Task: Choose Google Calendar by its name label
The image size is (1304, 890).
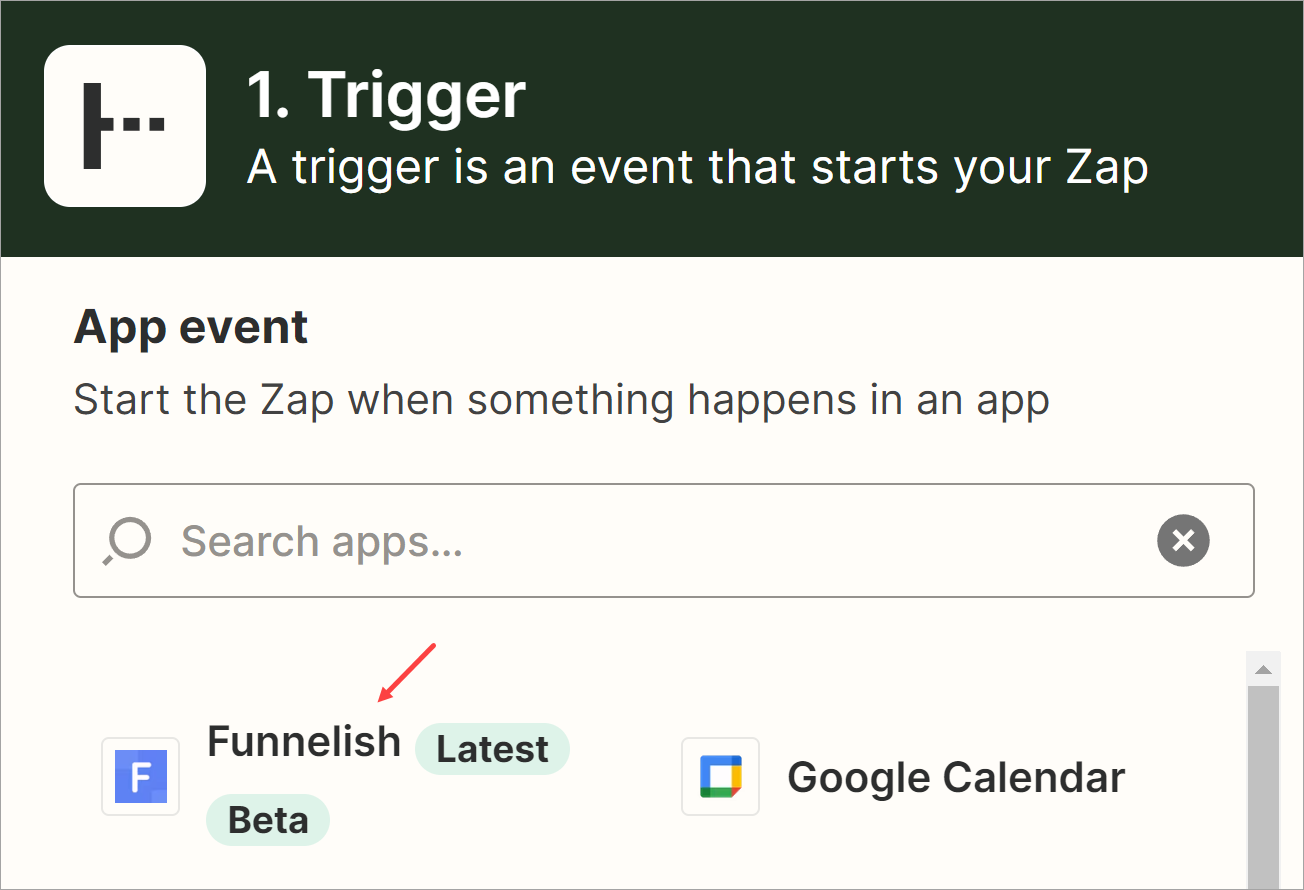Action: [956, 777]
